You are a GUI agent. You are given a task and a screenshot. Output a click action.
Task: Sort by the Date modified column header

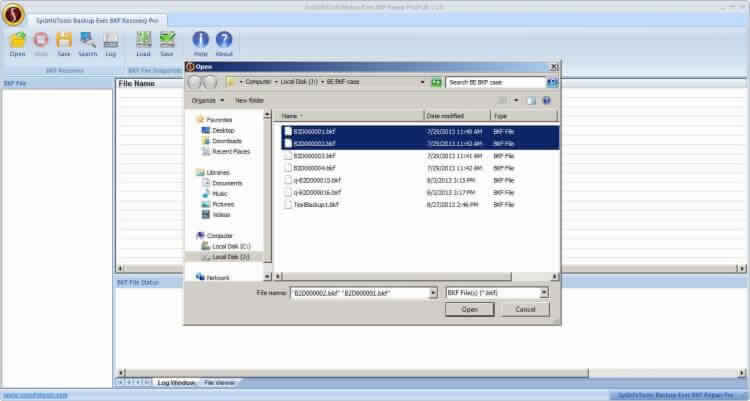[457, 116]
